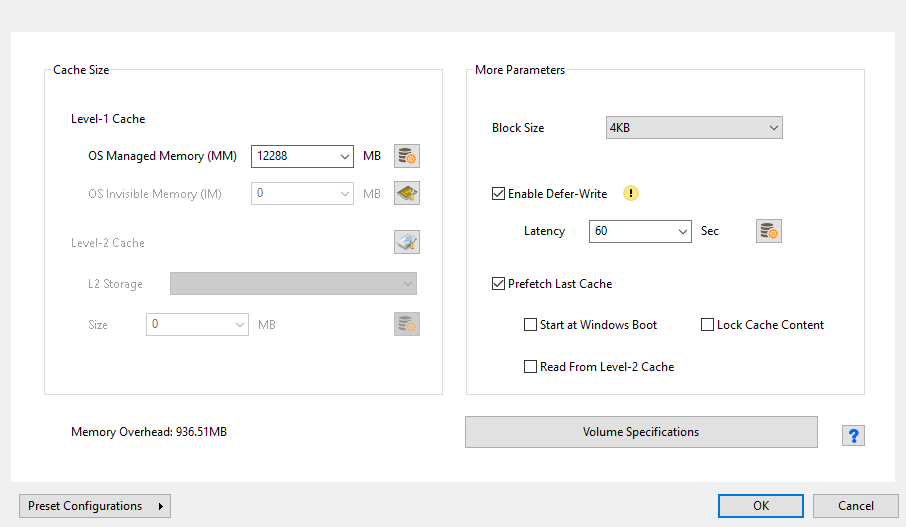Click the blue help question mark icon
The image size is (906, 527).
(854, 435)
